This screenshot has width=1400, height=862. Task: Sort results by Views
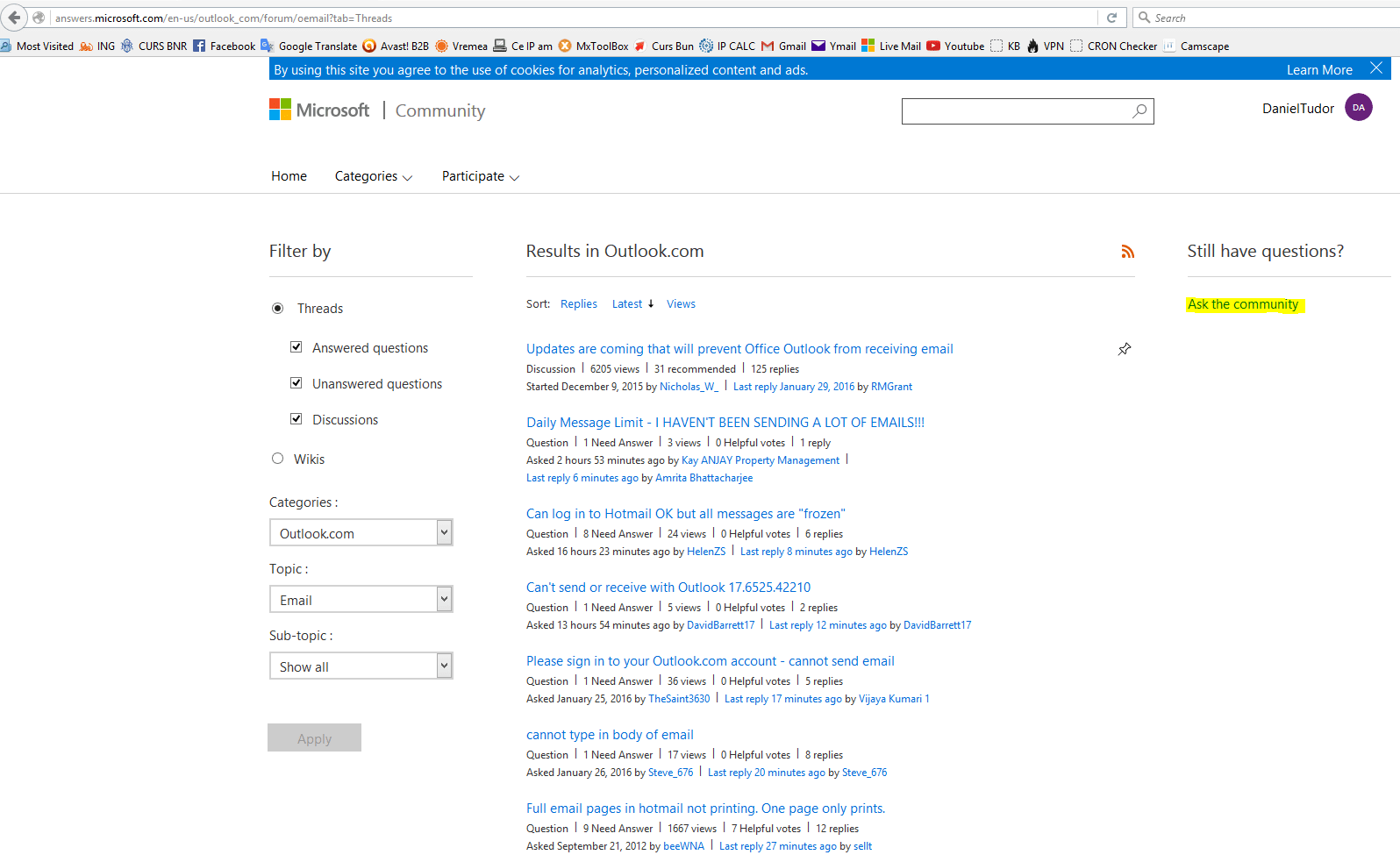coord(681,304)
